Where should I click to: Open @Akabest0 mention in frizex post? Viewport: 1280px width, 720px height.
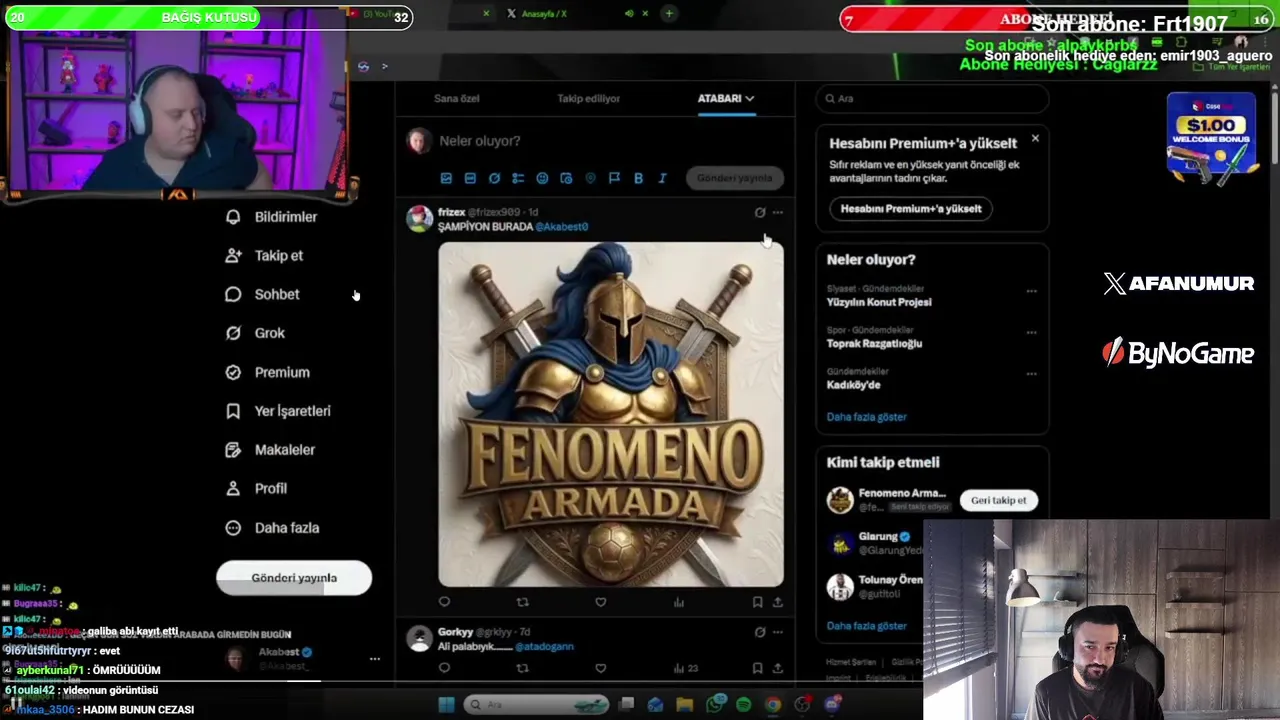click(562, 227)
